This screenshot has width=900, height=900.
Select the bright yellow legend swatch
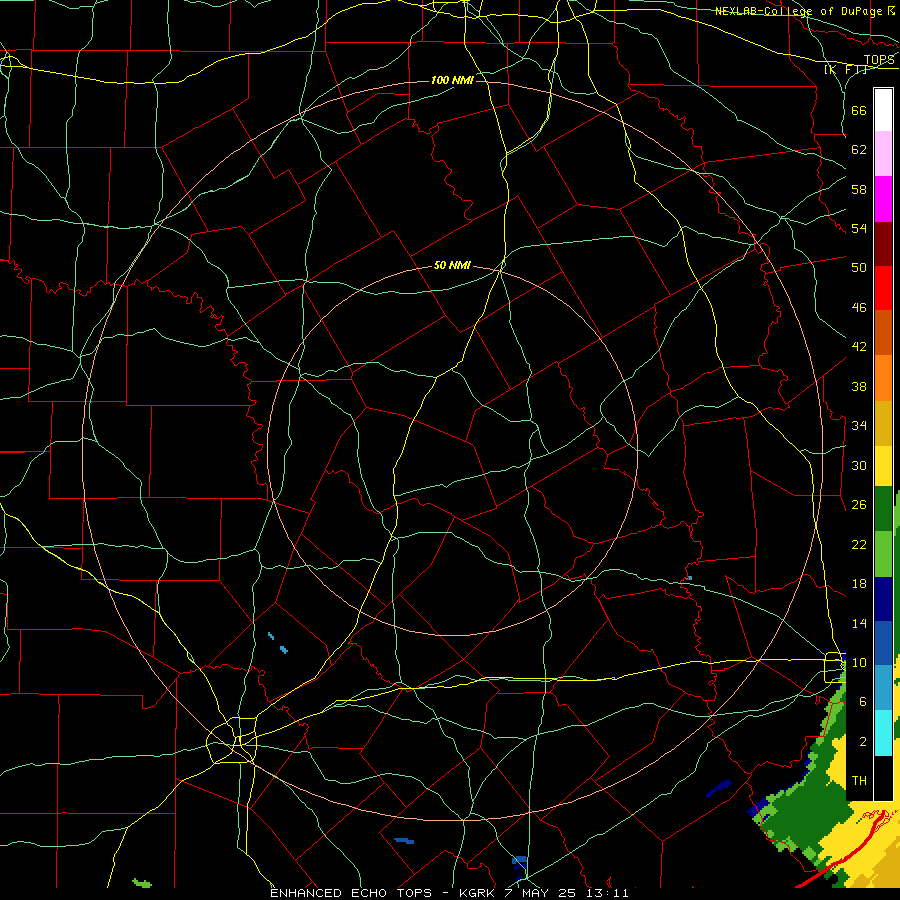pos(883,466)
